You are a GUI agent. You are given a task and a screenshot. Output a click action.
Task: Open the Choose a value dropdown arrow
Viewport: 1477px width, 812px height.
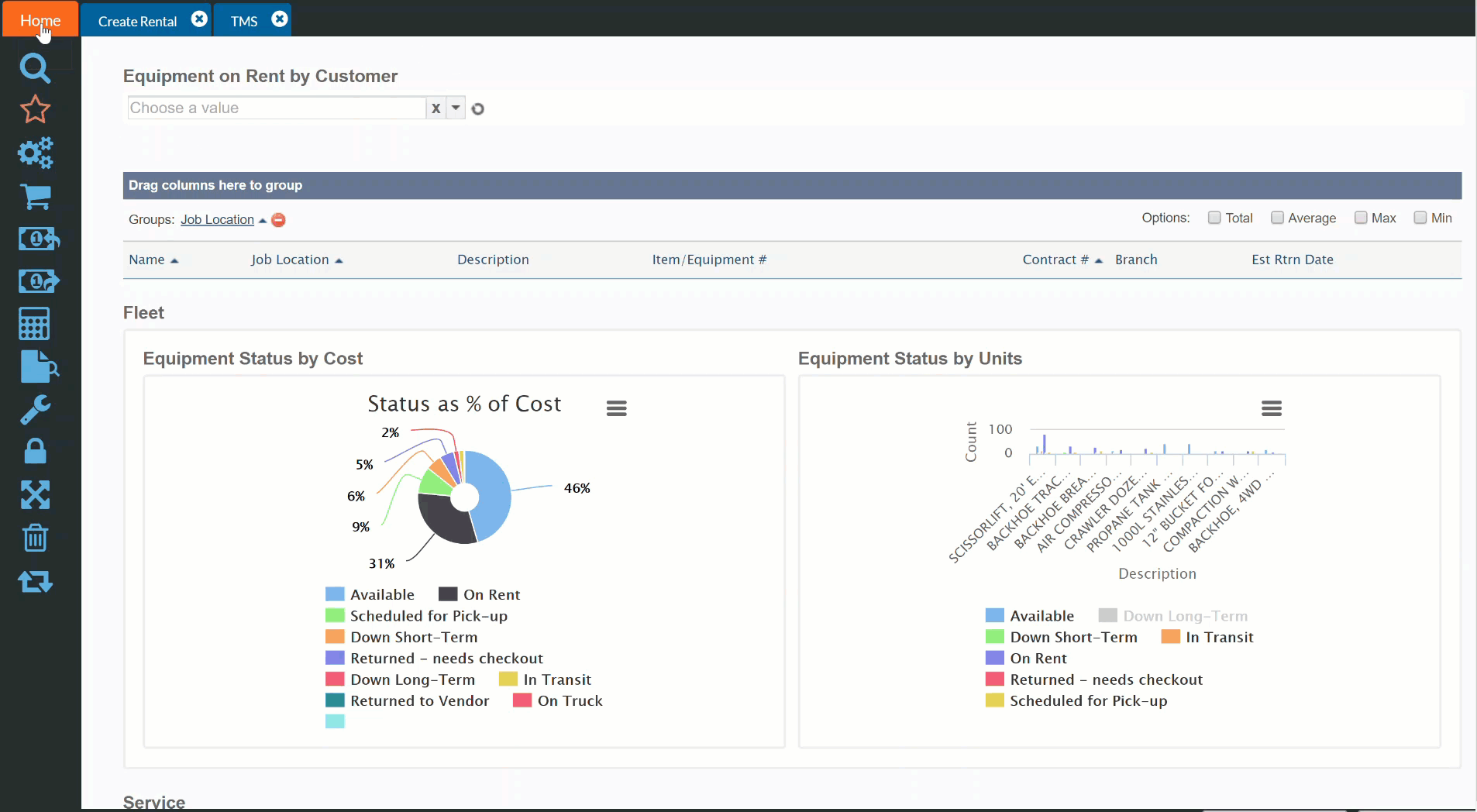455,108
